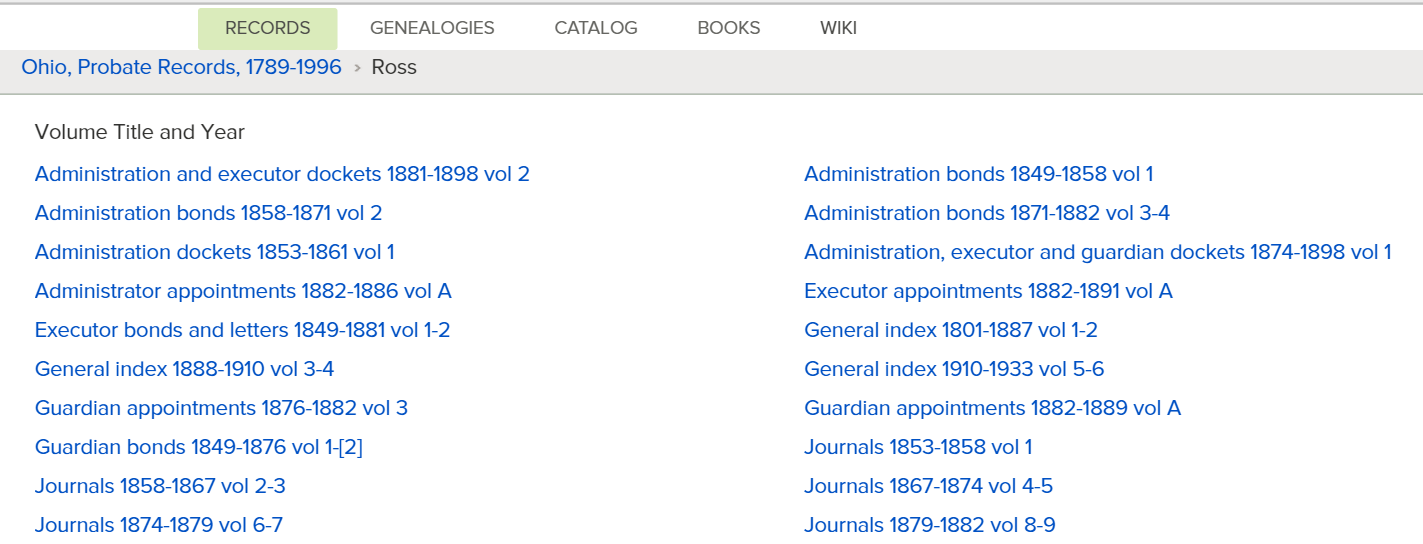
Task: Switch to the Records tab
Action: (x=267, y=28)
